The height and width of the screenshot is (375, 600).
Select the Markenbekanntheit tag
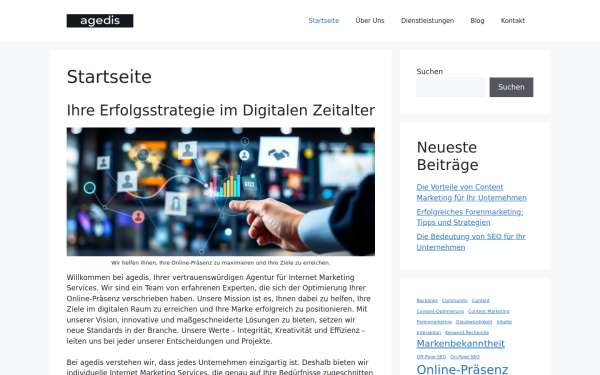coord(461,344)
